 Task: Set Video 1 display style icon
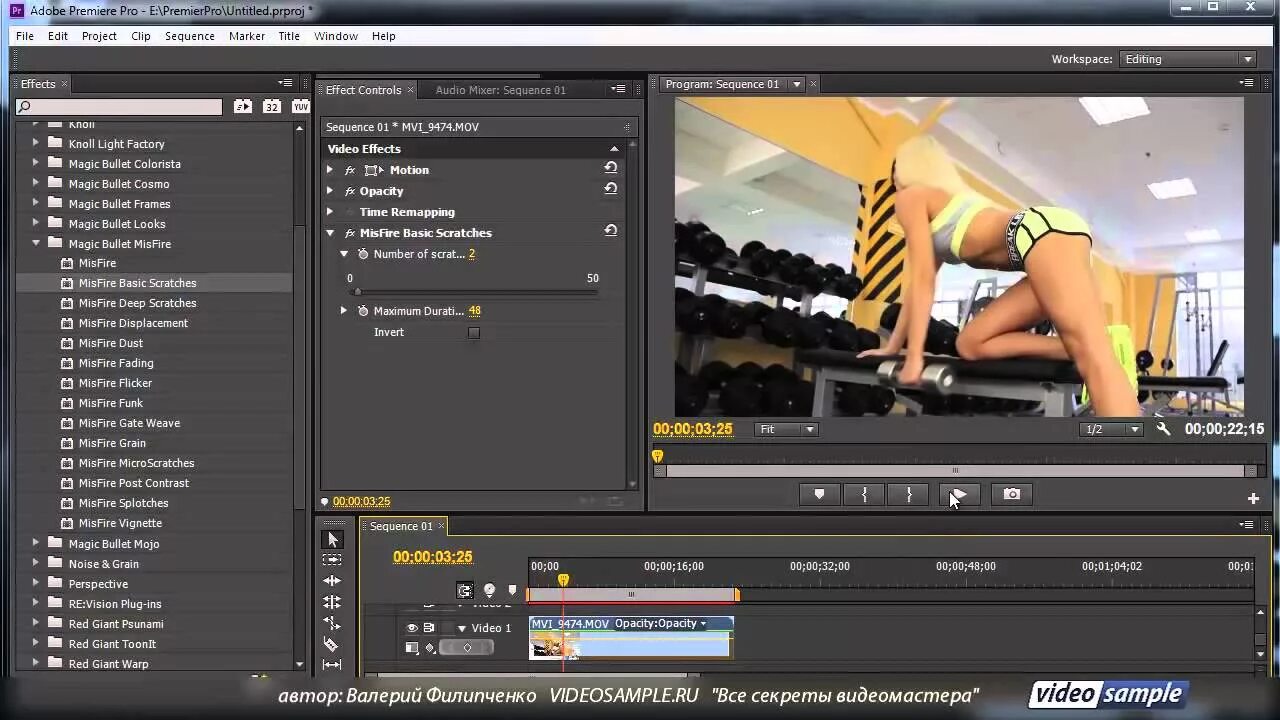[x=412, y=648]
